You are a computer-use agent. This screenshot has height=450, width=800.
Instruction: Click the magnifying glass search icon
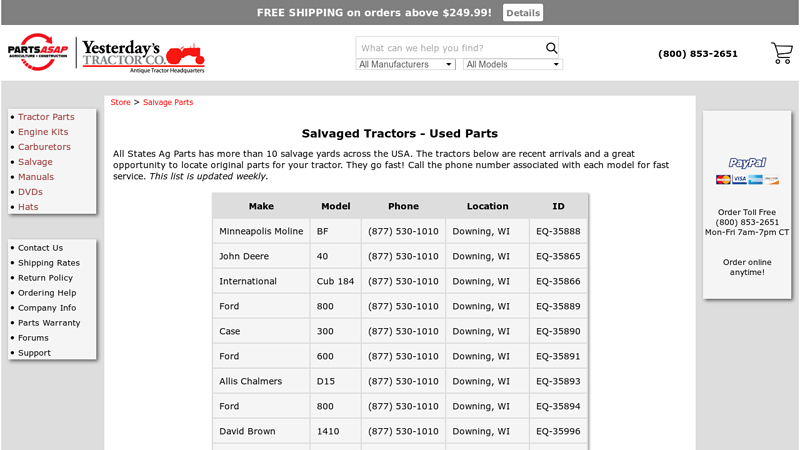551,48
